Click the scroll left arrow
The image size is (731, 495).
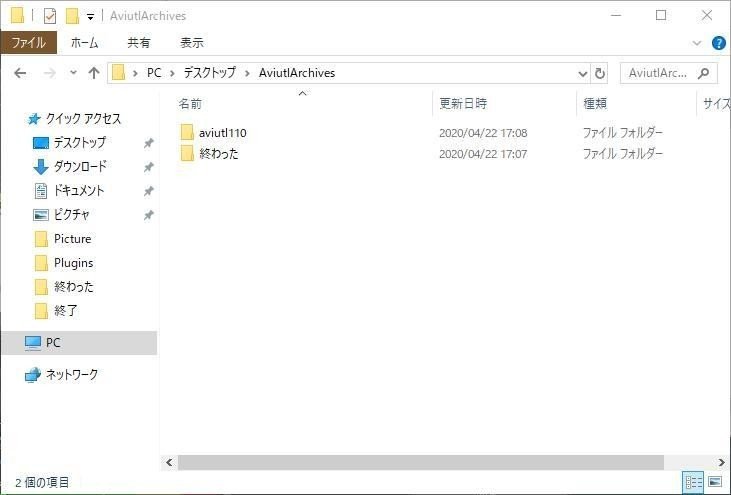pyautogui.click(x=169, y=462)
